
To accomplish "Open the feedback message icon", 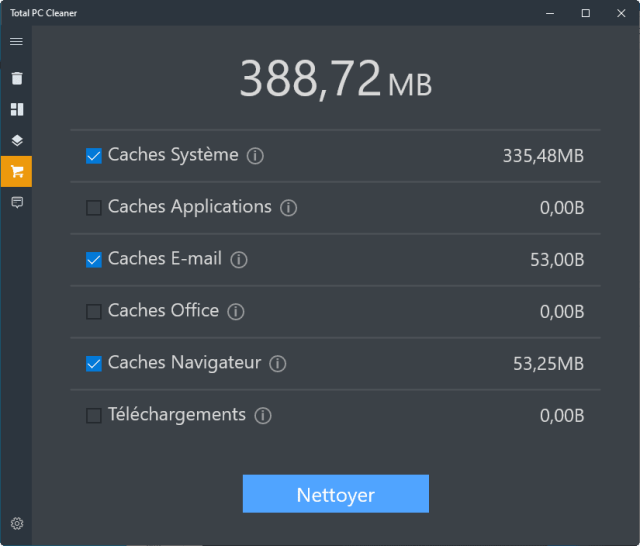I will [x=17, y=202].
